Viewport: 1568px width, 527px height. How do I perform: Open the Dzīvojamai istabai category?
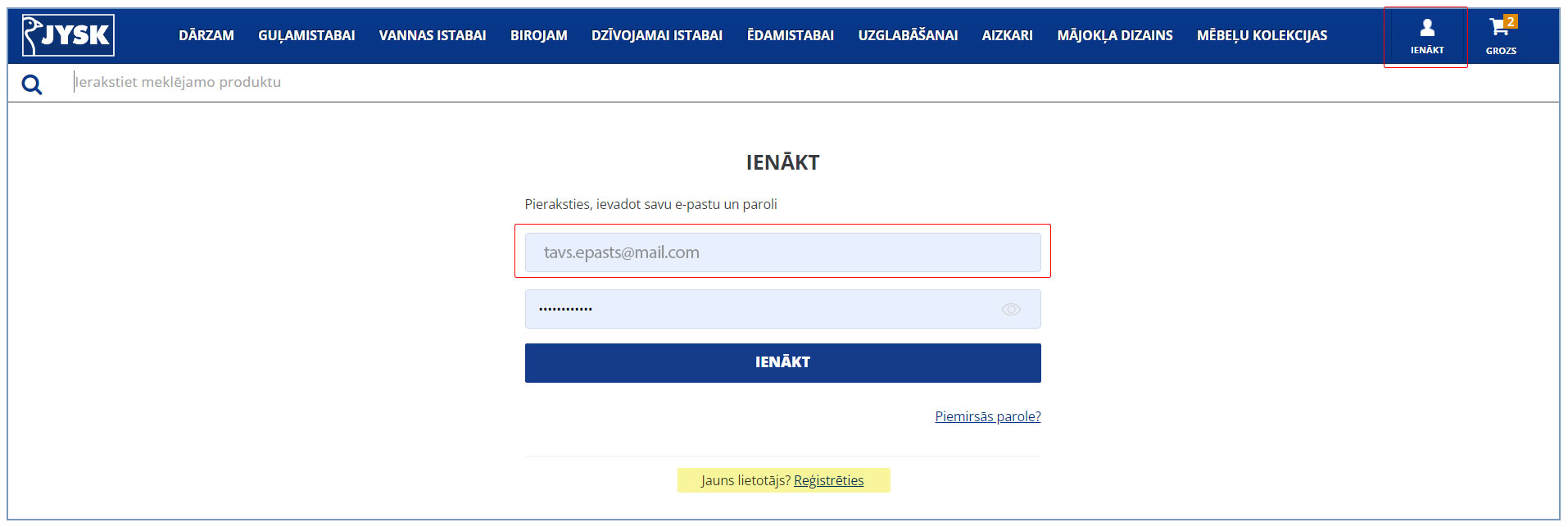(x=657, y=35)
